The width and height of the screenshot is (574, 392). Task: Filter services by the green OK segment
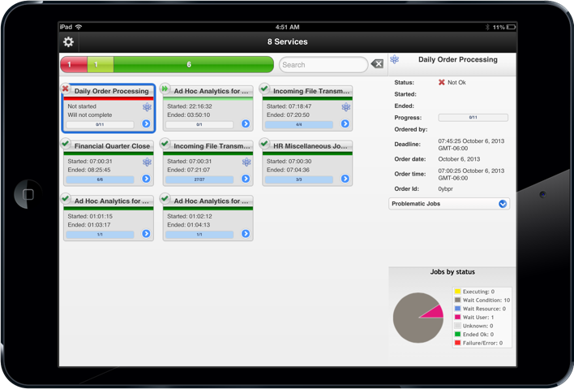point(193,64)
